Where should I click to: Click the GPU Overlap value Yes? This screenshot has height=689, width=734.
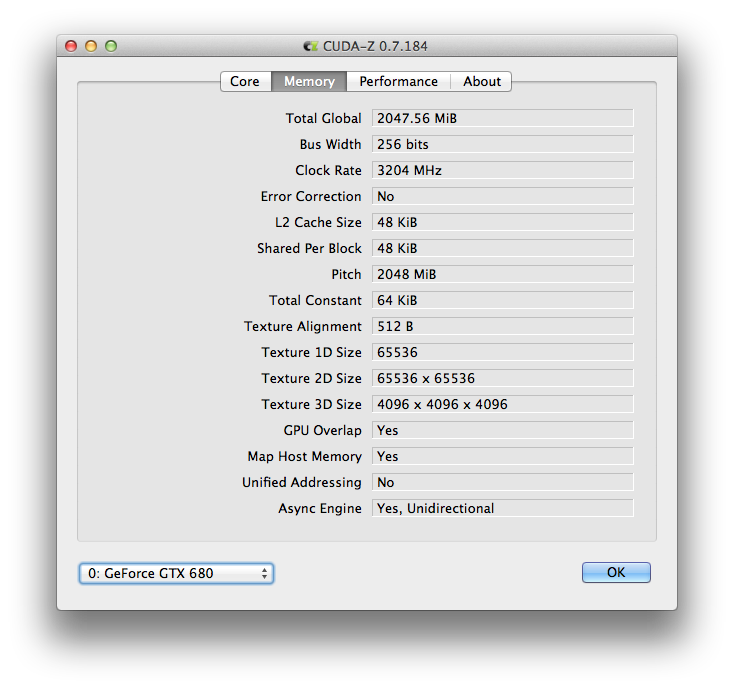(503, 430)
